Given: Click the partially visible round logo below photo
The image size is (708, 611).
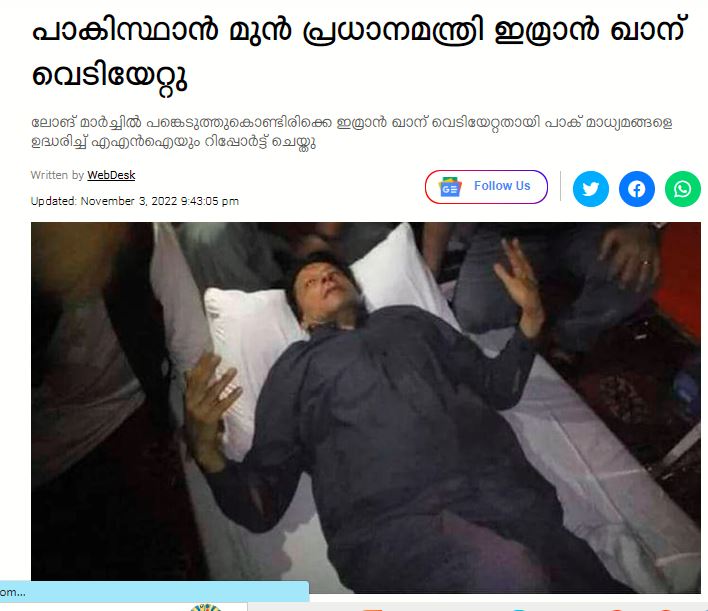Looking at the screenshot, I should (206, 607).
